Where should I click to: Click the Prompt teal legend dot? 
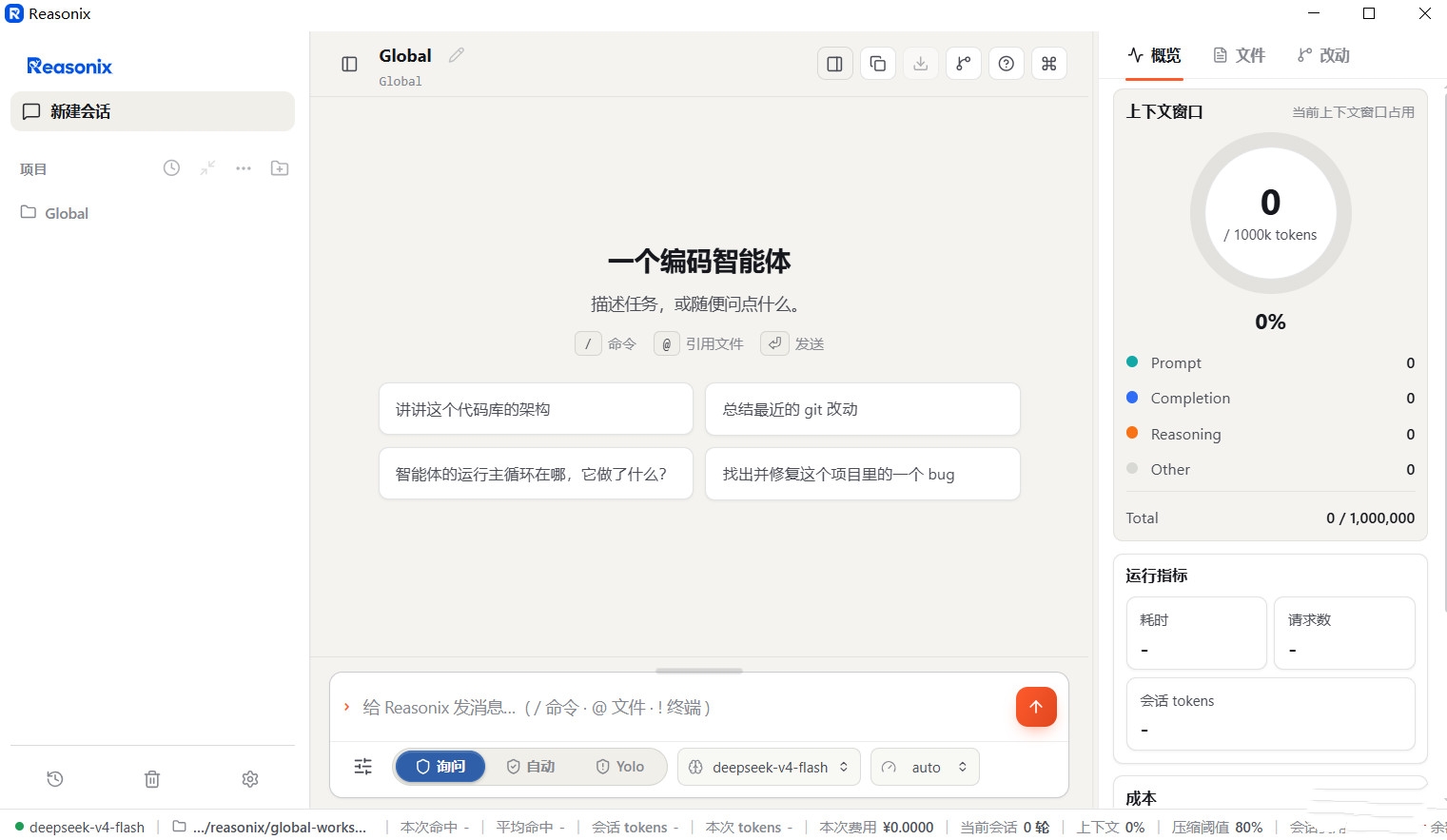[x=1132, y=361]
